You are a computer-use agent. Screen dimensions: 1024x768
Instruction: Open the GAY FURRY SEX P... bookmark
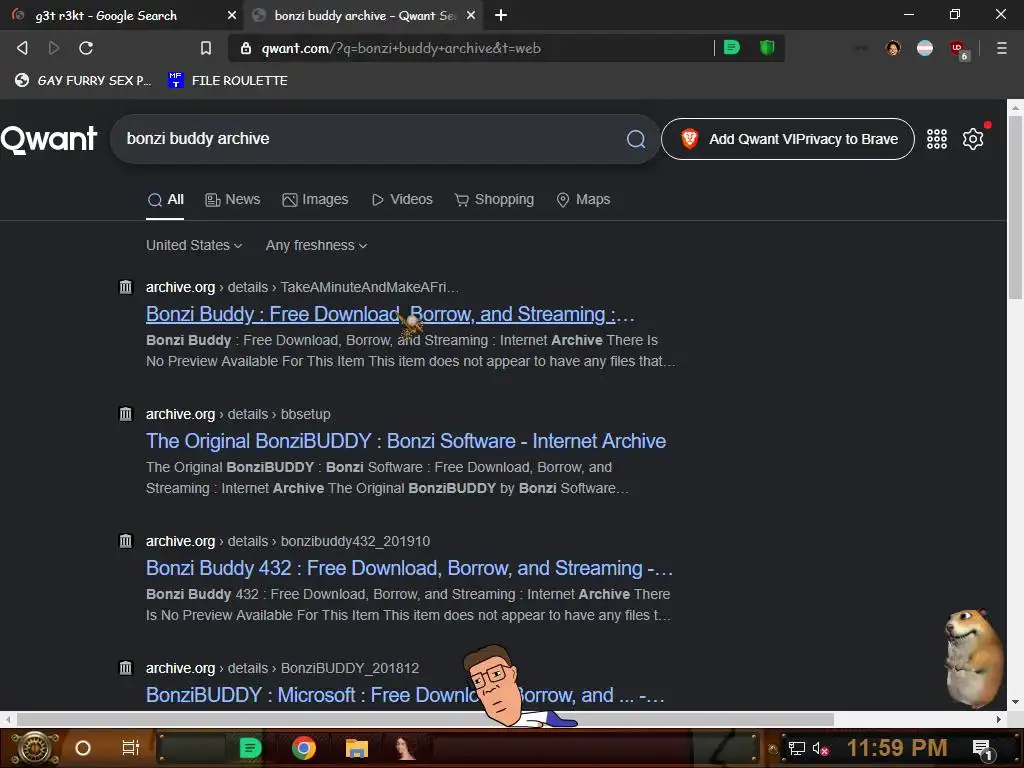[83, 80]
